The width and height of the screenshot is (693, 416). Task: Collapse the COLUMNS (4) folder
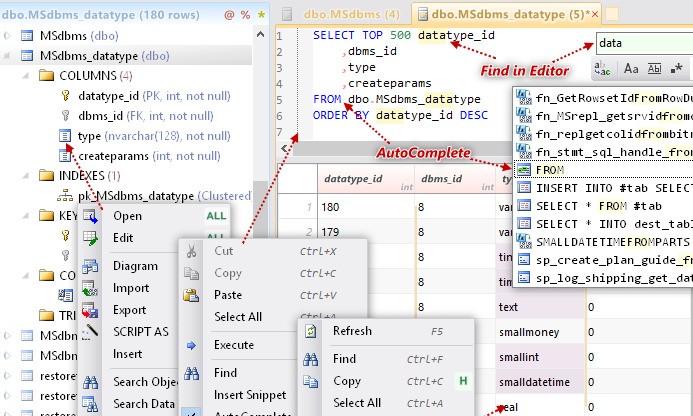[26, 76]
